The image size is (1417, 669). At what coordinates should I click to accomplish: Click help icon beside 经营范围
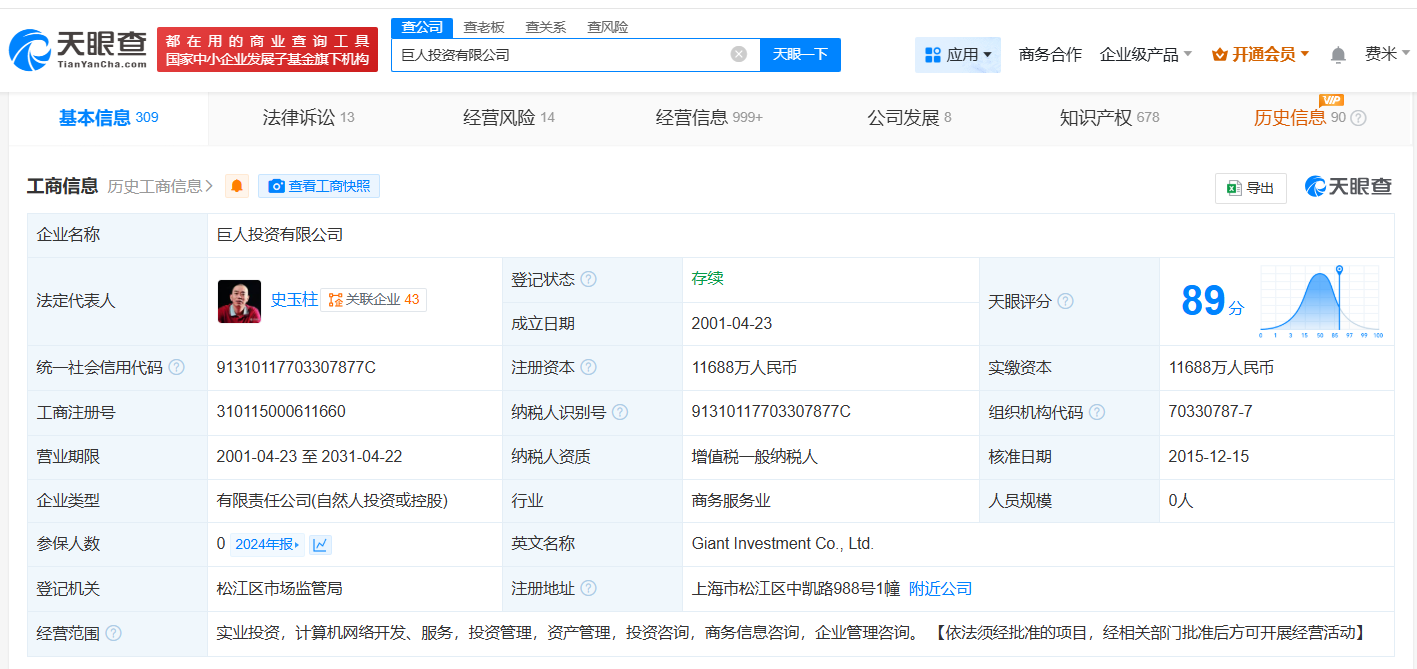tap(114, 632)
